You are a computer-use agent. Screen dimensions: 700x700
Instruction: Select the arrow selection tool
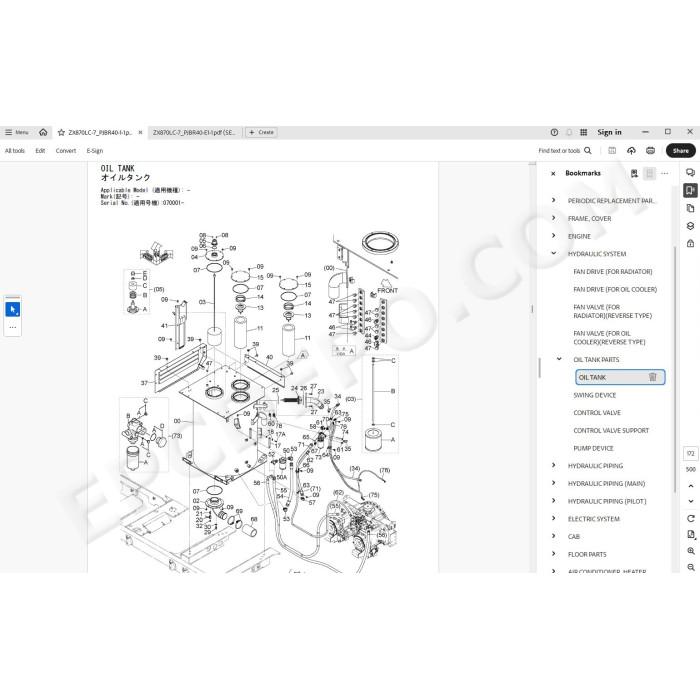tap(12, 309)
